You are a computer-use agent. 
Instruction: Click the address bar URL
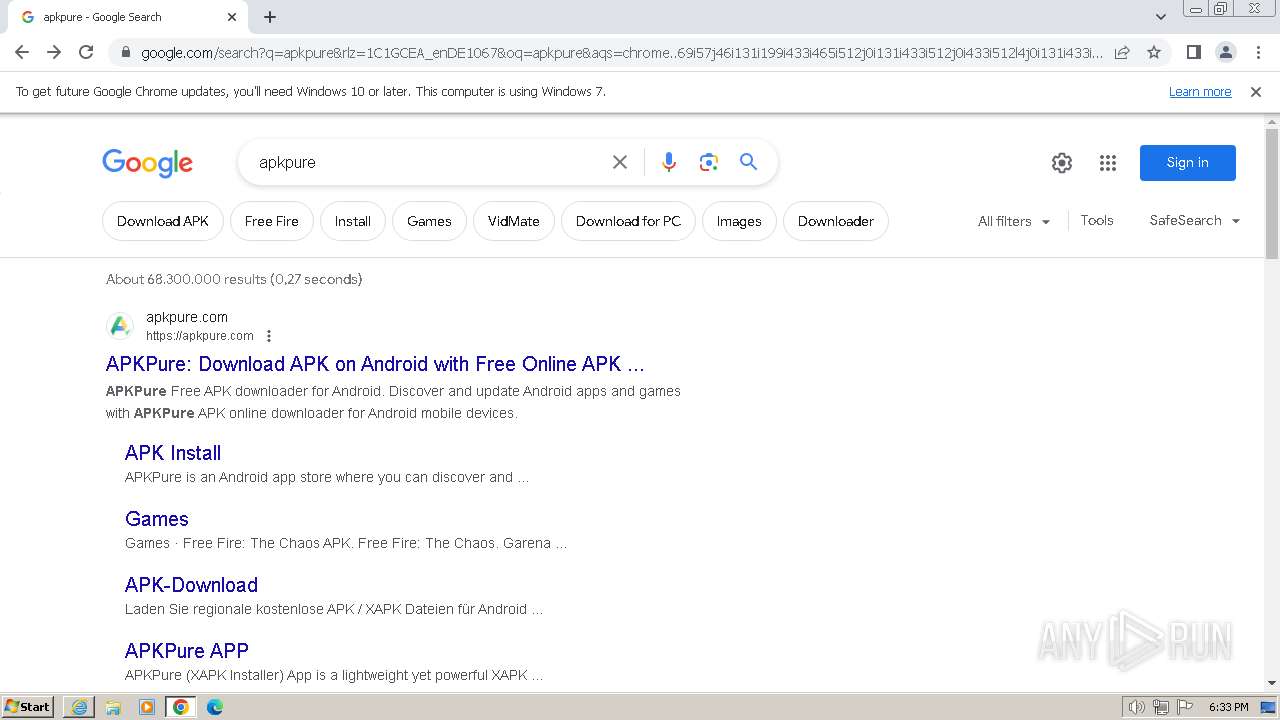[x=622, y=53]
